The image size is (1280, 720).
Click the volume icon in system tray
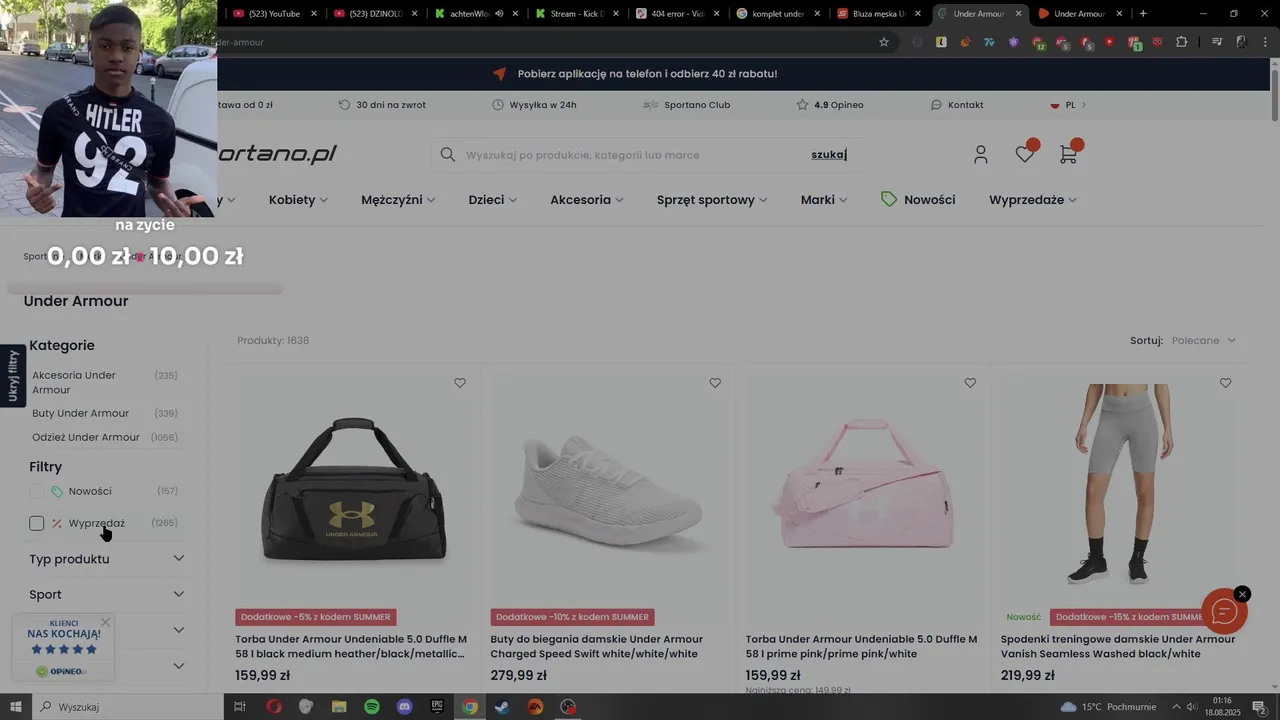pyautogui.click(x=1192, y=707)
